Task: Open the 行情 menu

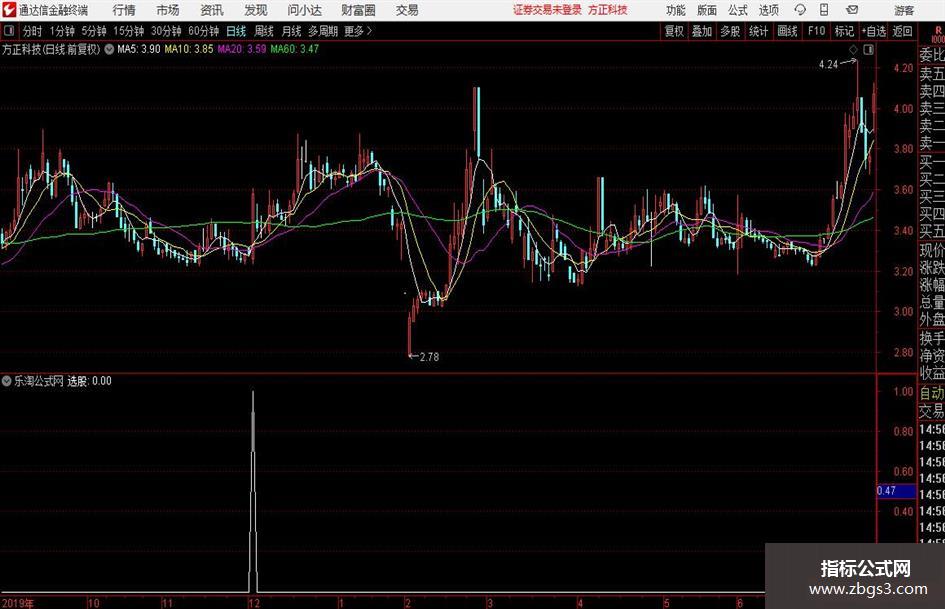Action: point(124,10)
